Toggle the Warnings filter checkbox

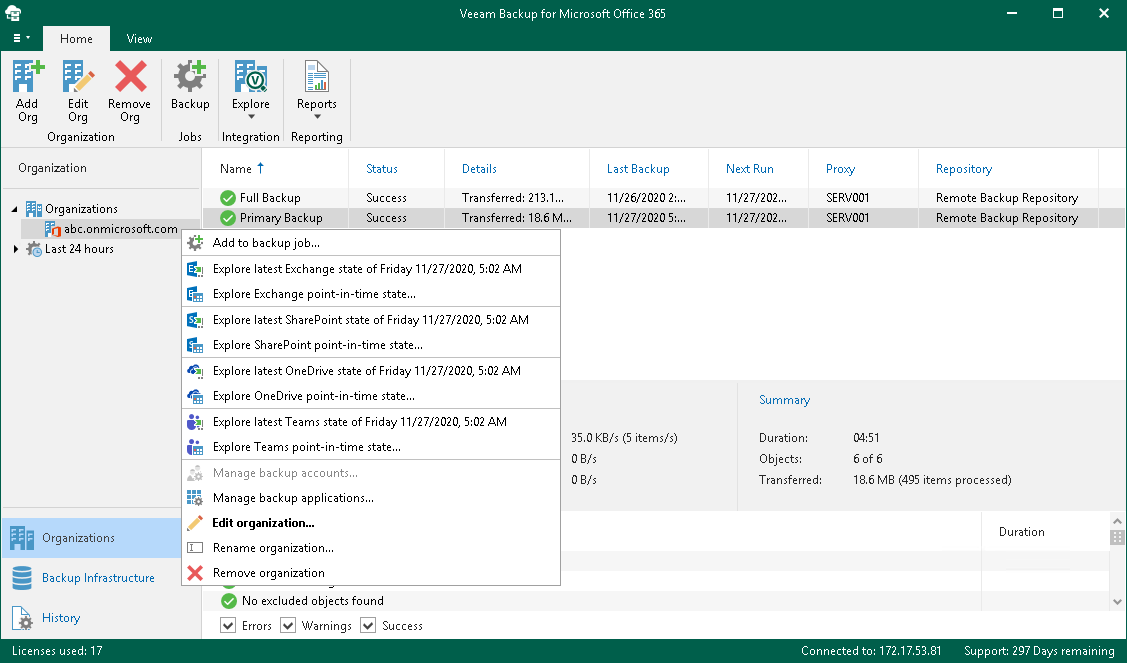click(x=288, y=626)
